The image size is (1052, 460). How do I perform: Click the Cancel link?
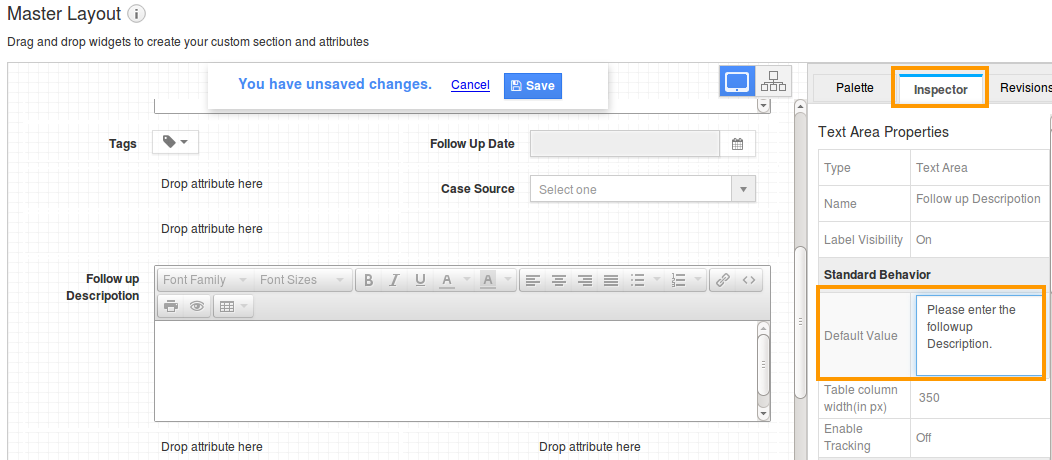click(470, 85)
